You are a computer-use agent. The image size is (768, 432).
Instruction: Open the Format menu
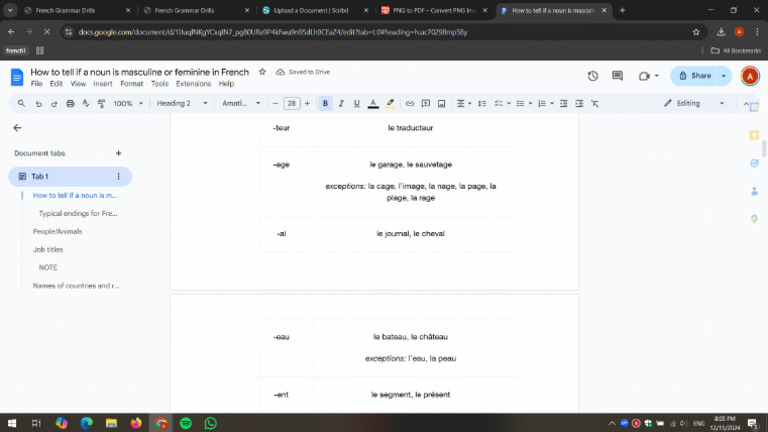(132, 84)
